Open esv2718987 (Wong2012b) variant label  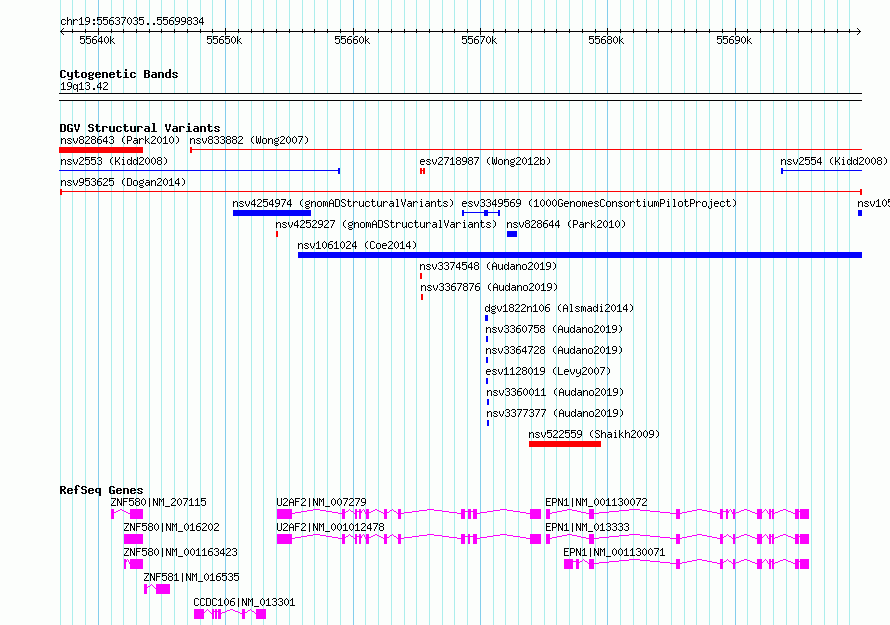tap(485, 161)
